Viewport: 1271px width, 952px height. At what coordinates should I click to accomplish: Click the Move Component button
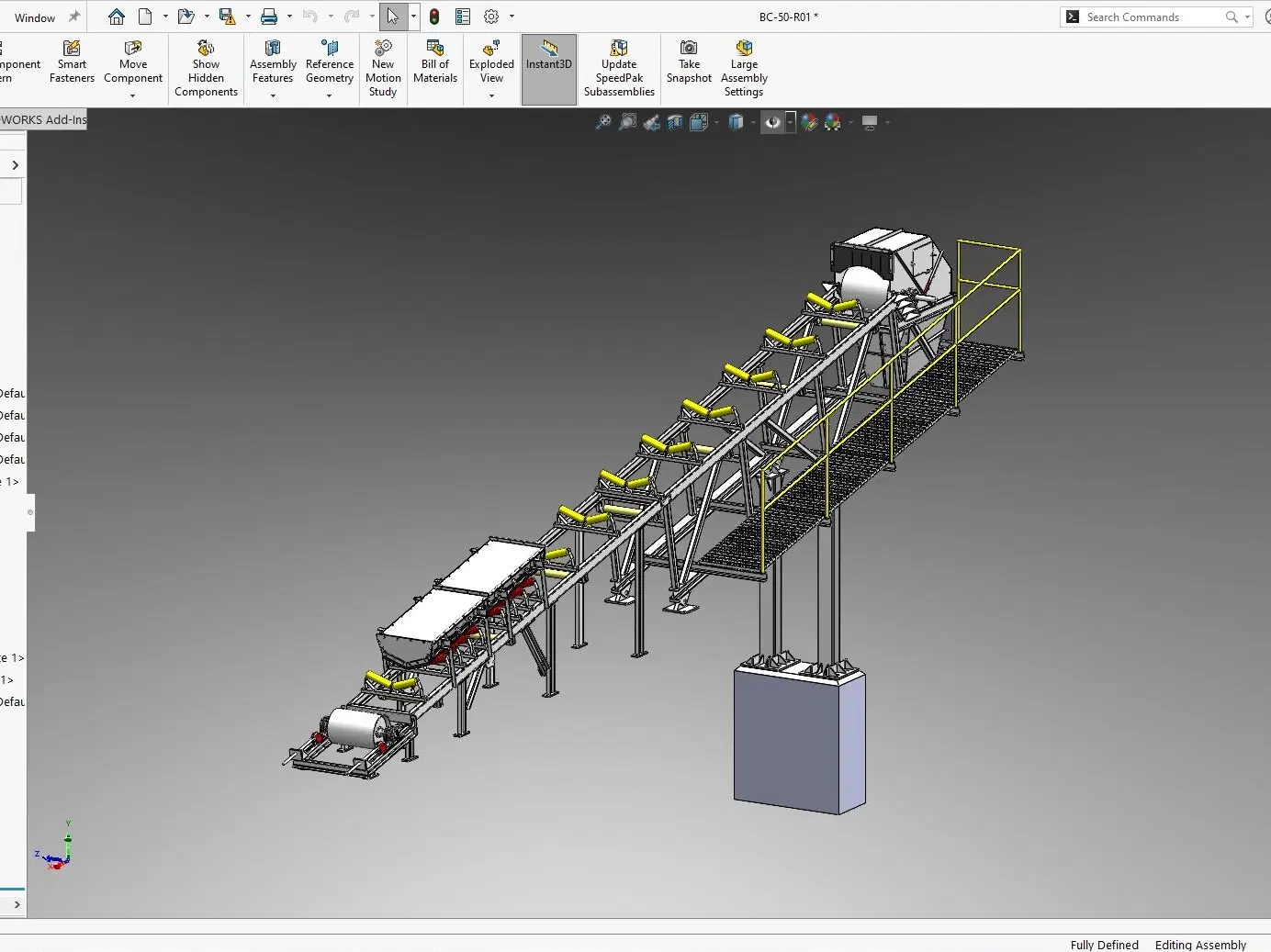tap(133, 62)
